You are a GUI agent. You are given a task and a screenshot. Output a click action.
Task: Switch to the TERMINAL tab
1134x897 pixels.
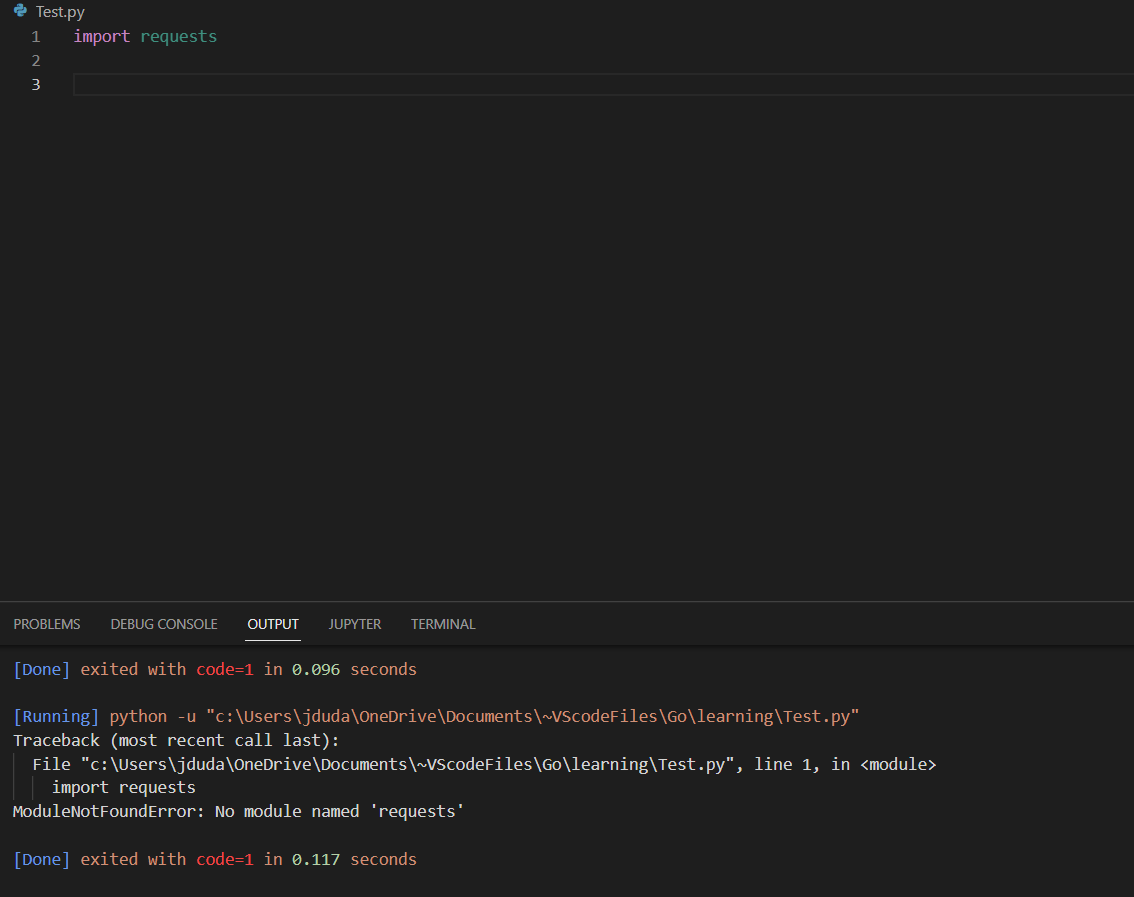tap(442, 623)
